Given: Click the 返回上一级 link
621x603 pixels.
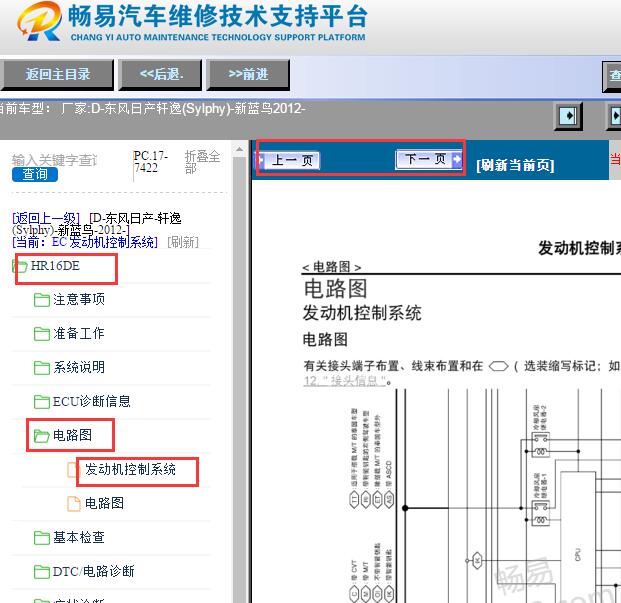Looking at the screenshot, I should tap(46, 218).
